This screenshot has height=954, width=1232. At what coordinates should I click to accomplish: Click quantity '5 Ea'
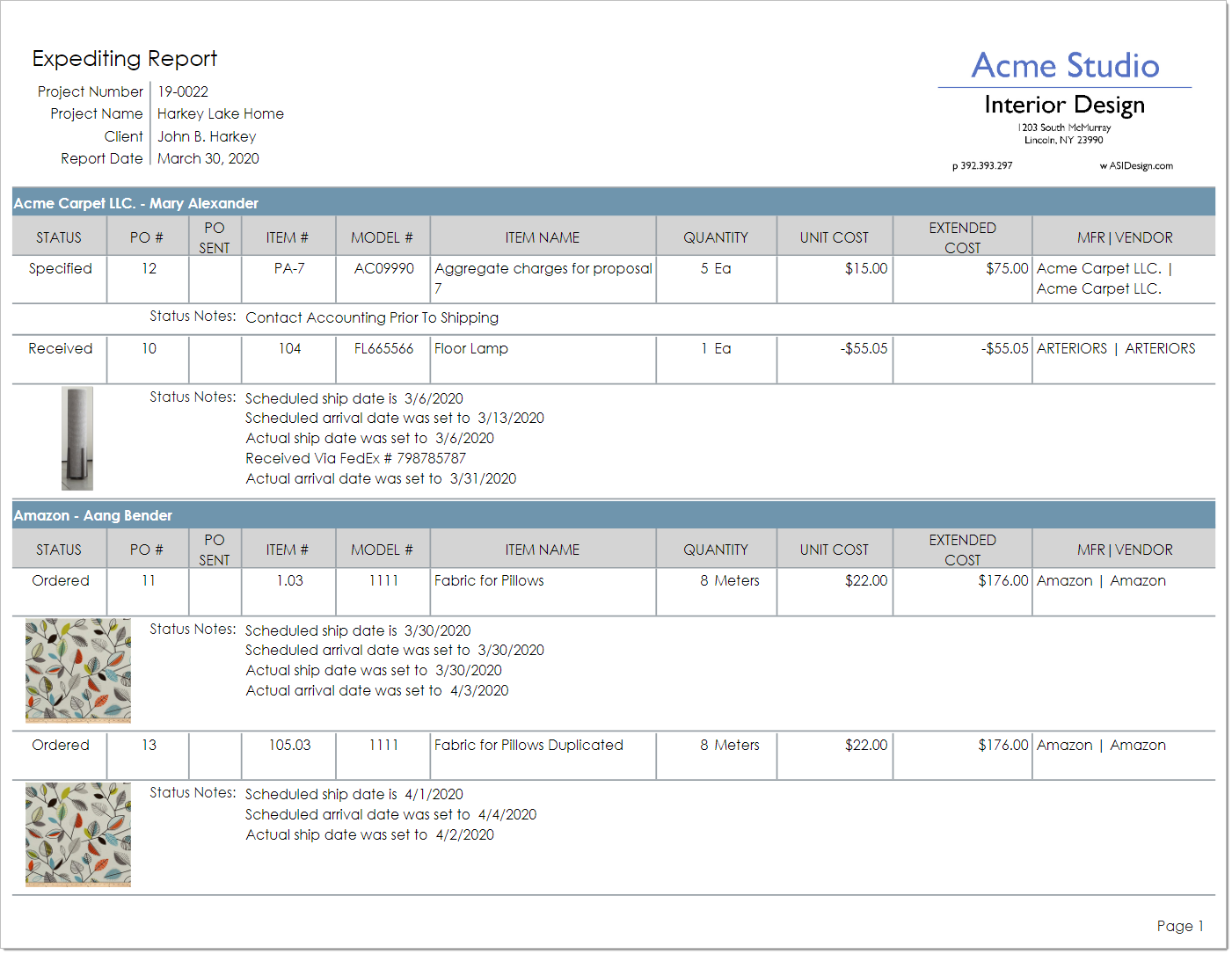point(716,269)
